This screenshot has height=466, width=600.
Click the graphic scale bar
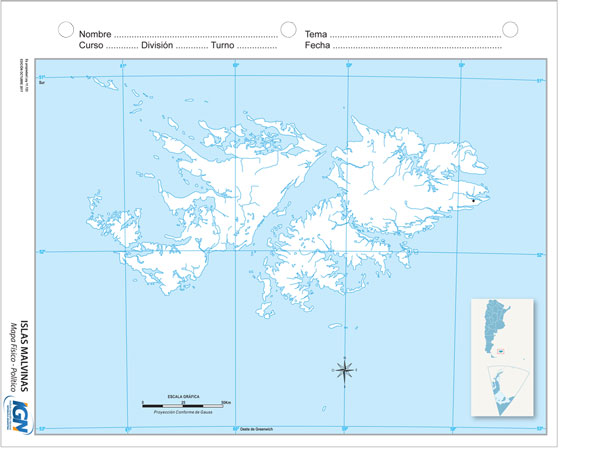pyautogui.click(x=183, y=406)
